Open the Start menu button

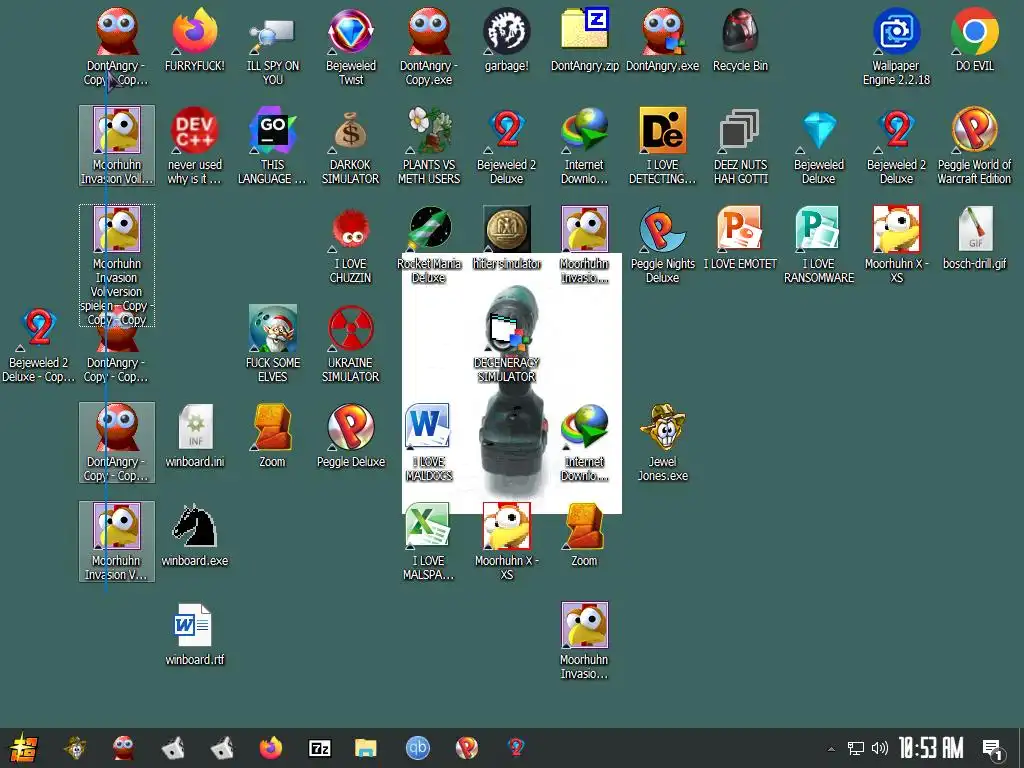pos(23,748)
